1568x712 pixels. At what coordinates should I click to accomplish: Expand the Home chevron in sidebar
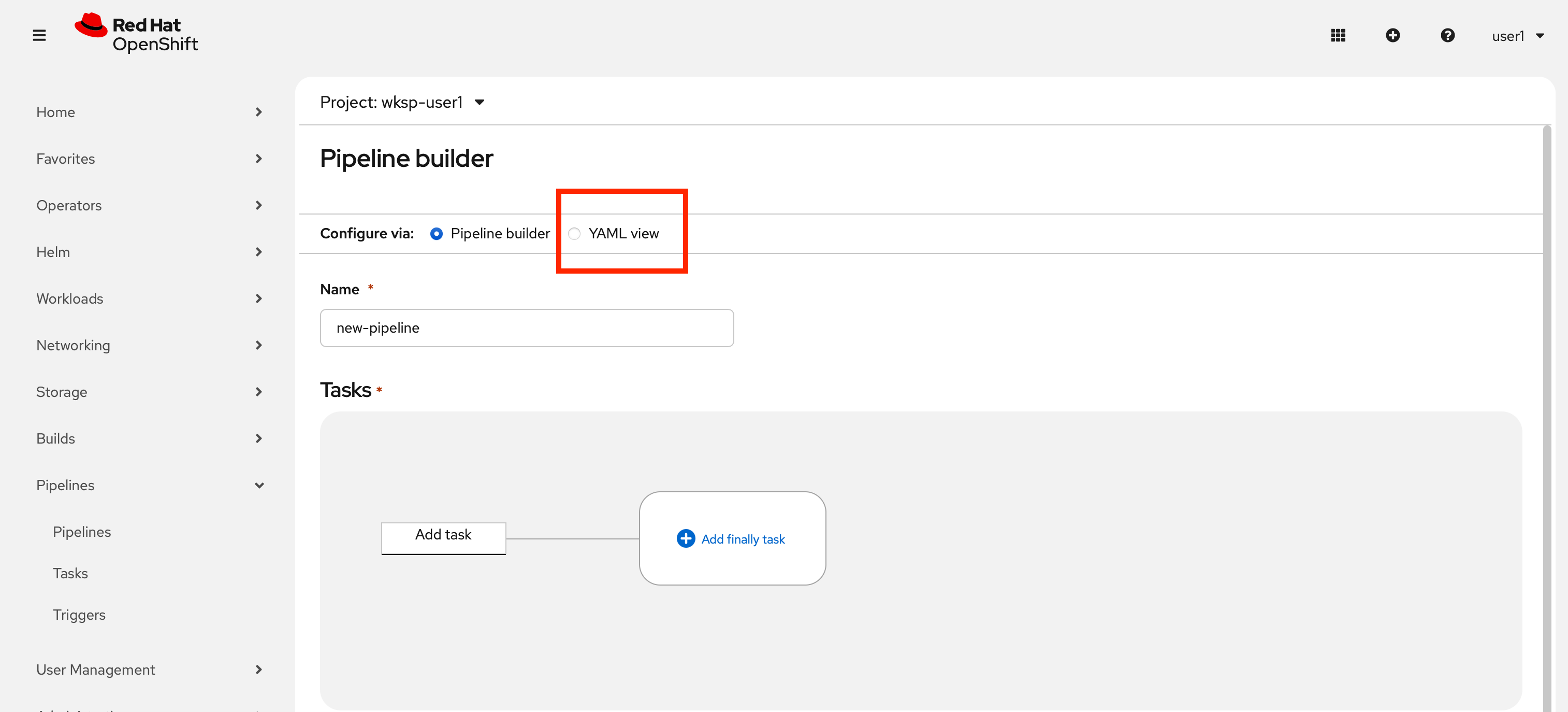point(259,112)
